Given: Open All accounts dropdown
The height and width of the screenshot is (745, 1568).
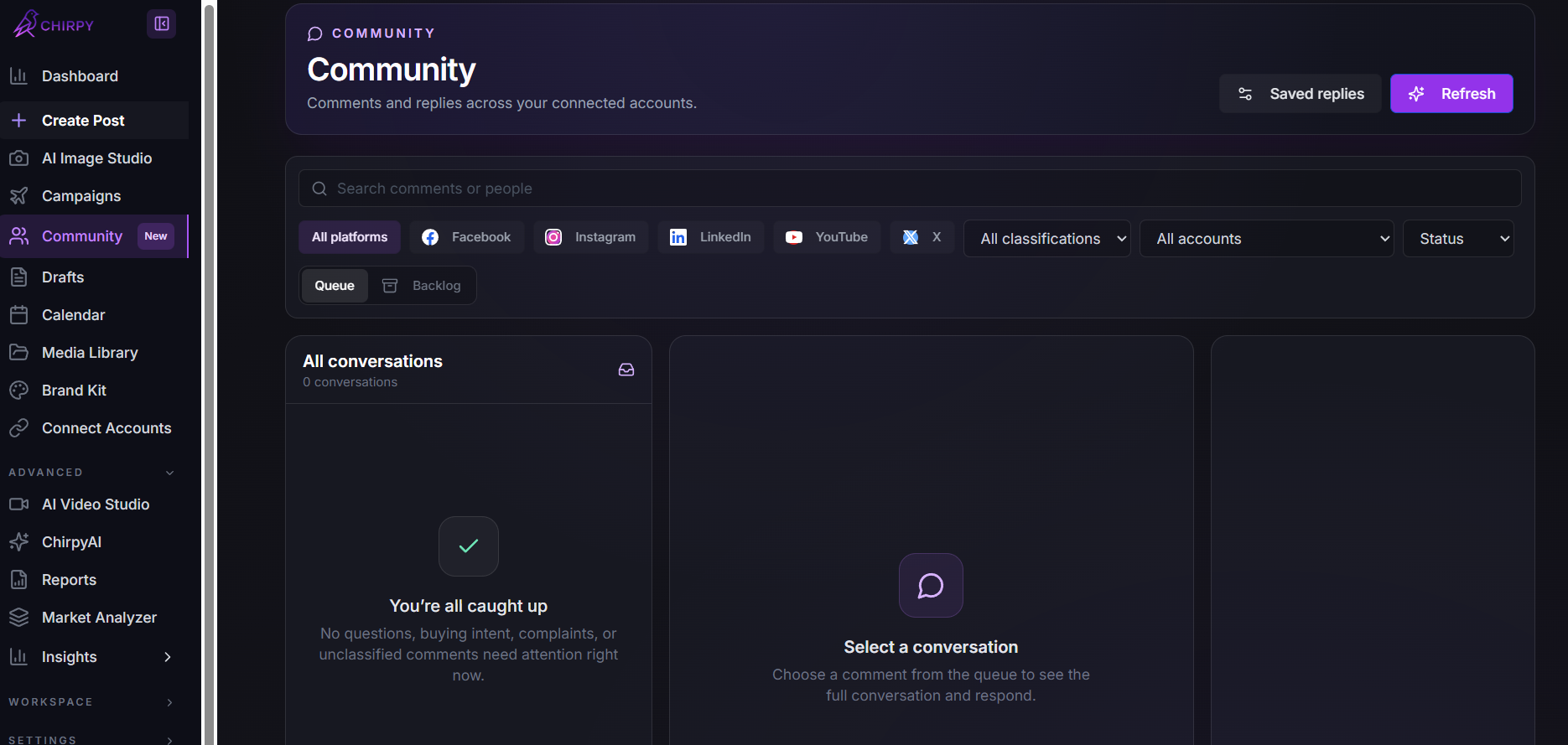Looking at the screenshot, I should pyautogui.click(x=1266, y=239).
